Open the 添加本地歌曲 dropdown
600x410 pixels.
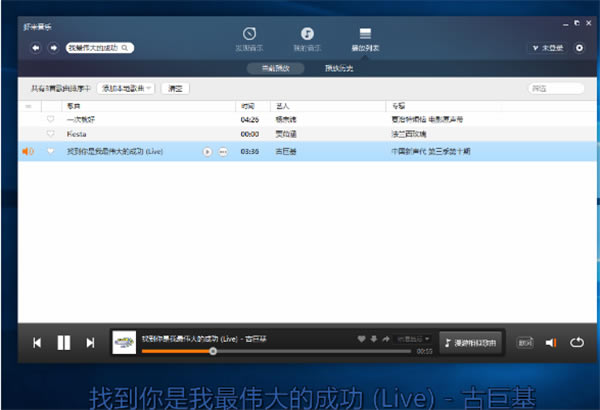(126, 89)
